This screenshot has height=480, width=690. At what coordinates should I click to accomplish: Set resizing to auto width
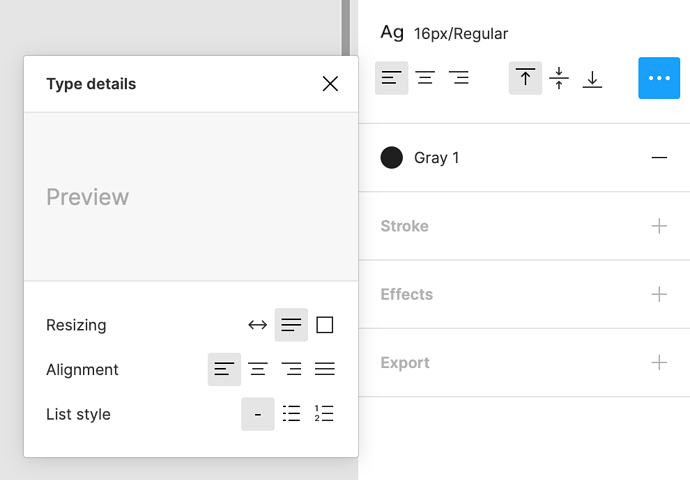(x=257, y=325)
